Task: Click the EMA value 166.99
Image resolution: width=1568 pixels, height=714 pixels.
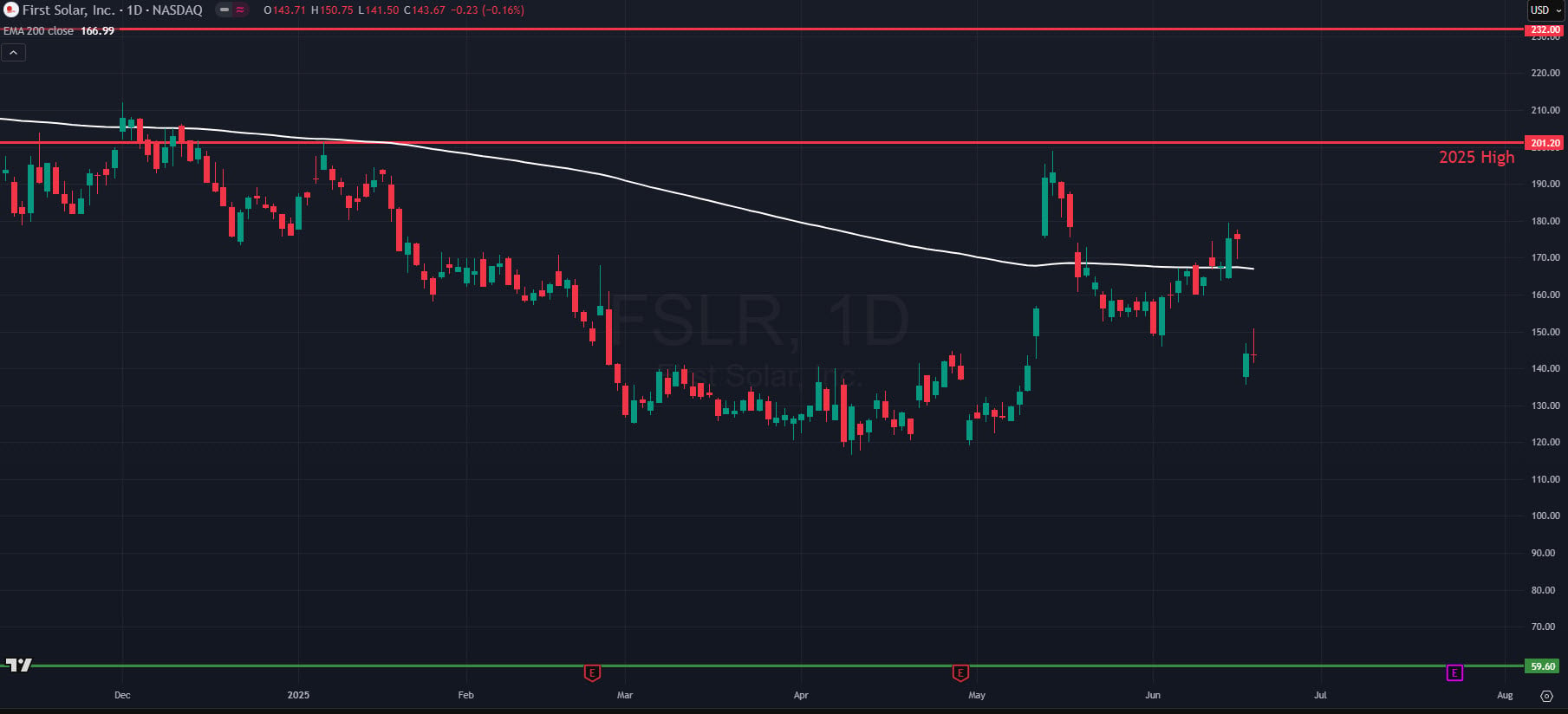Action: pyautogui.click(x=97, y=31)
